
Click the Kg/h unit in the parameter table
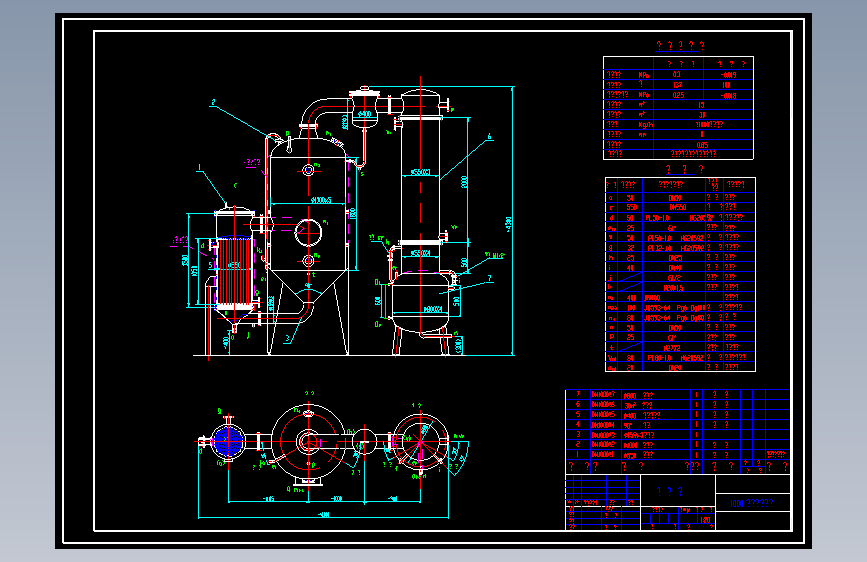pyautogui.click(x=645, y=124)
